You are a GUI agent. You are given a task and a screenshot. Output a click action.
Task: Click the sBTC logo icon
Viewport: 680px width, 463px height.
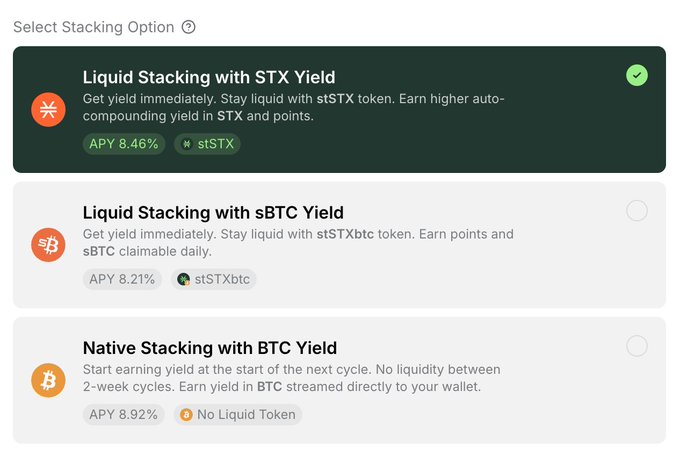coord(47,245)
